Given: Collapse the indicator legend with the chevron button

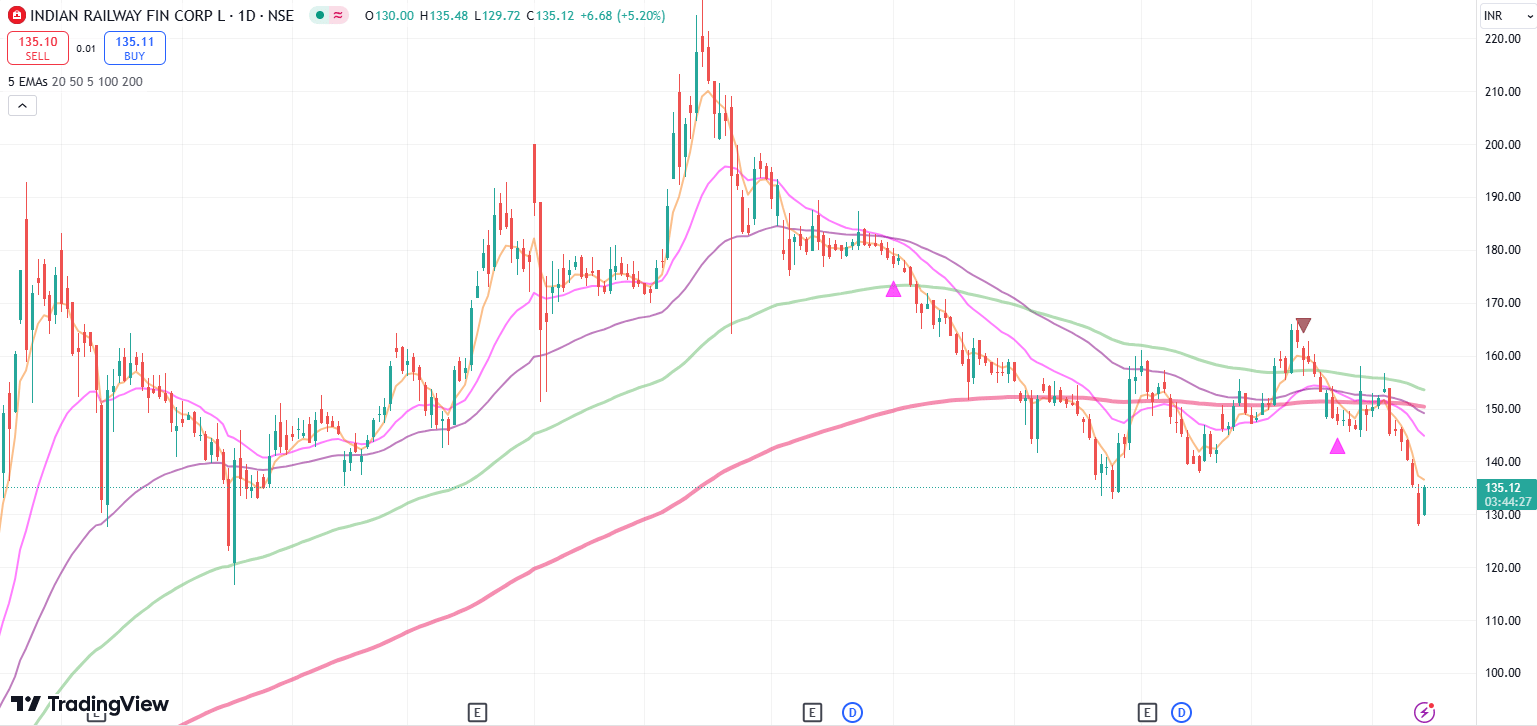Looking at the screenshot, I should tap(22, 105).
